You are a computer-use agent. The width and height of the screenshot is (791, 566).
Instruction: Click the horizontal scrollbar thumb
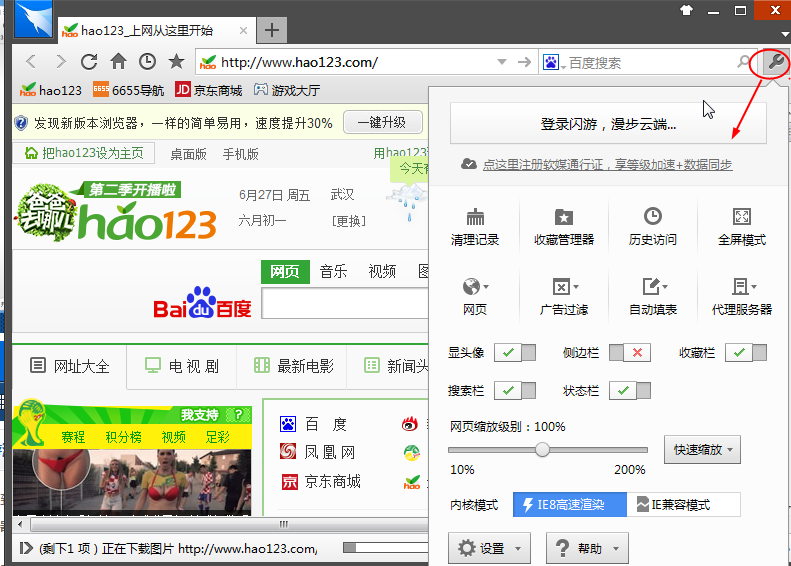click(230, 524)
